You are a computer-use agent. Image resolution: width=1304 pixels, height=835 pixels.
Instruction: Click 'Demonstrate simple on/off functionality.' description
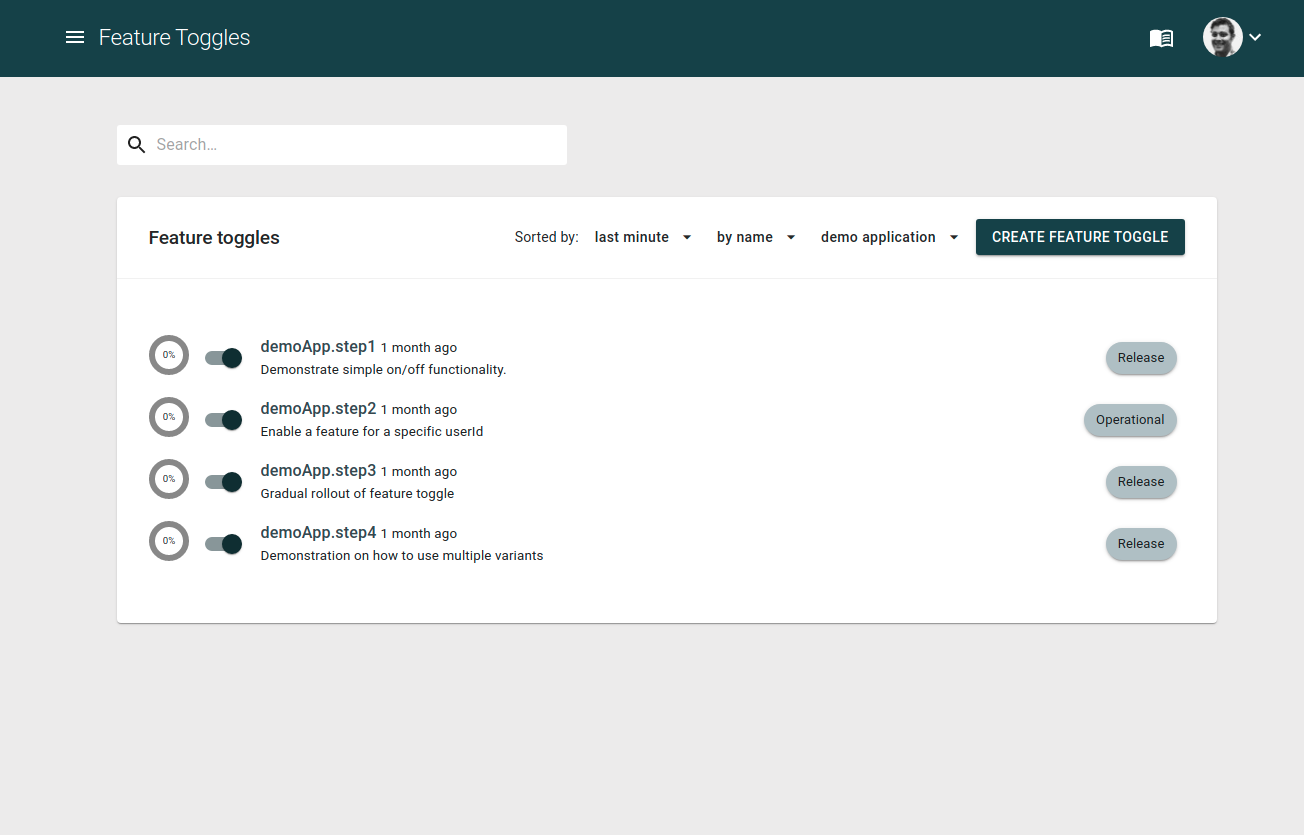pos(383,370)
